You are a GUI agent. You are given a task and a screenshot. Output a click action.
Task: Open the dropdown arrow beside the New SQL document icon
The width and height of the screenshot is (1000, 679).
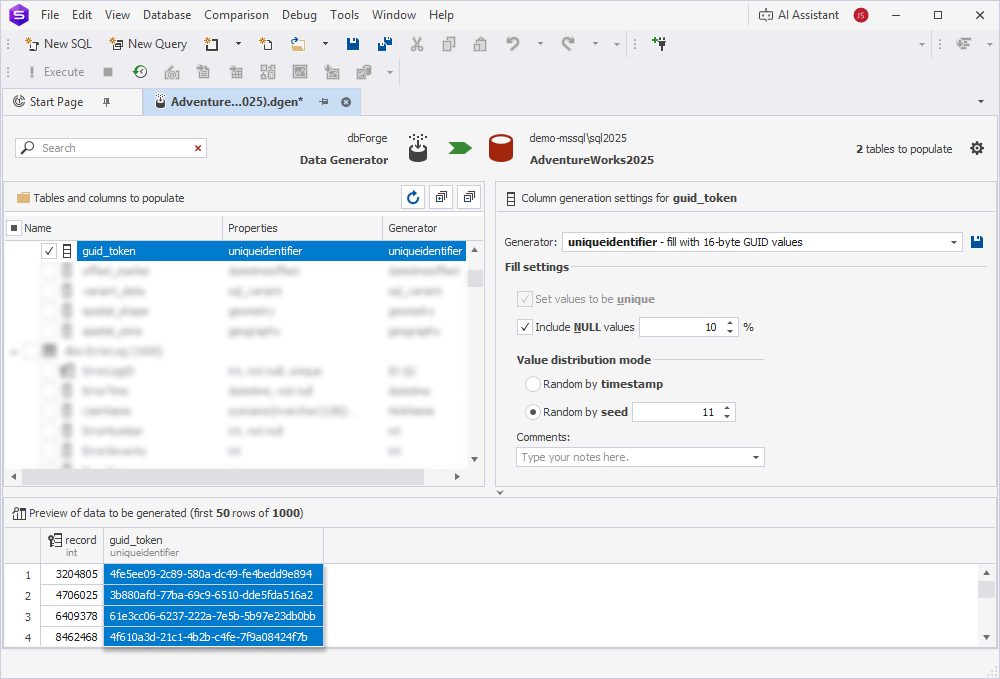pyautogui.click(x=239, y=44)
